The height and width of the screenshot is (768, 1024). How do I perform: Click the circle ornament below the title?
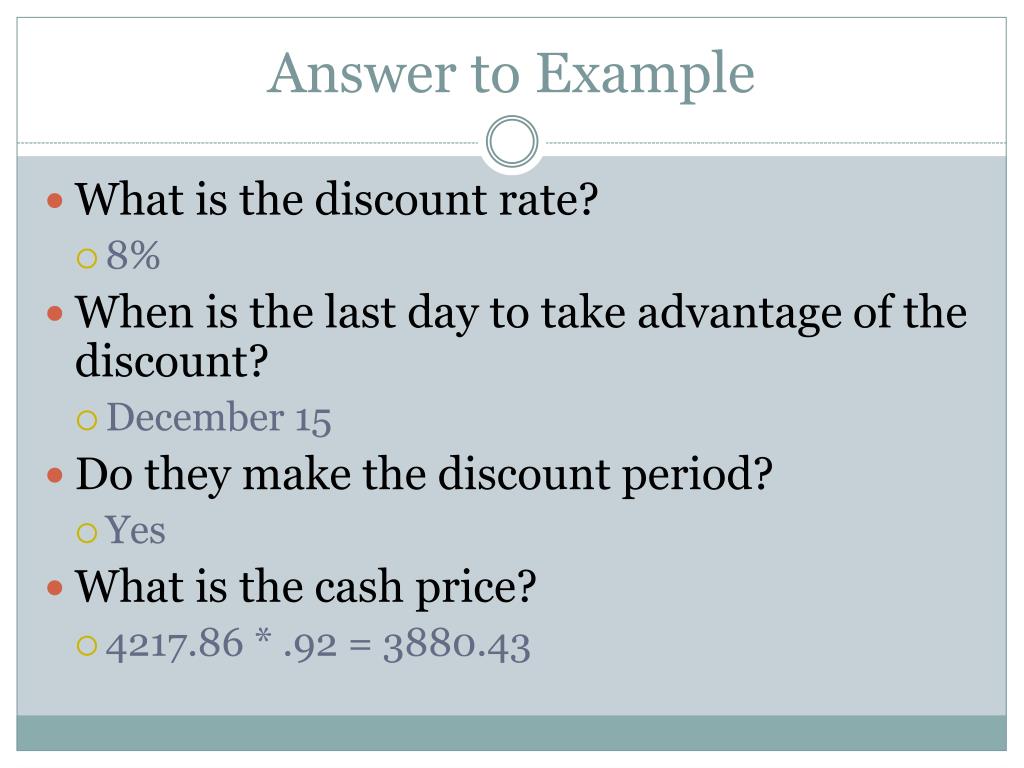[x=512, y=141]
